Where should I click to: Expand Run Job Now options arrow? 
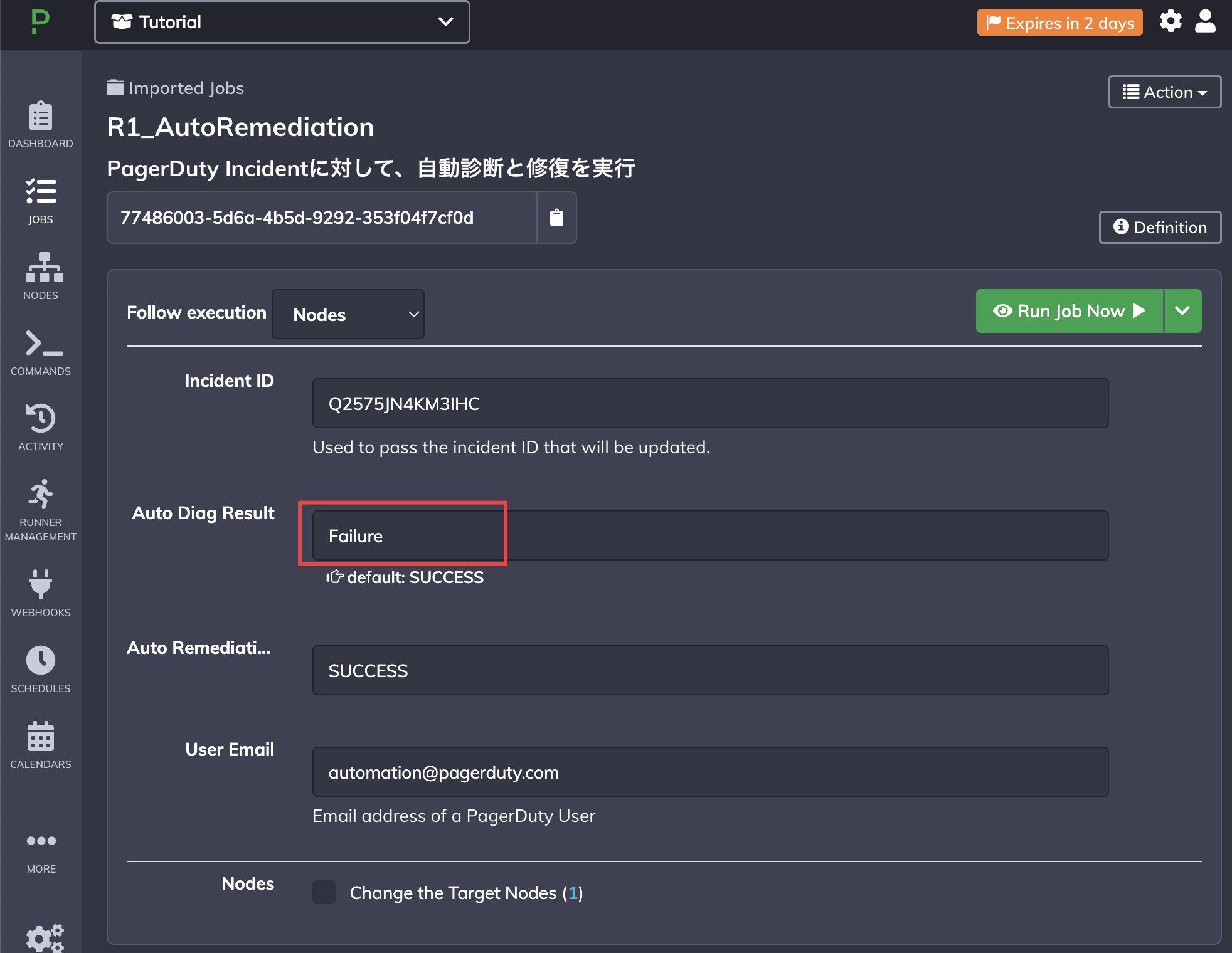(x=1182, y=311)
